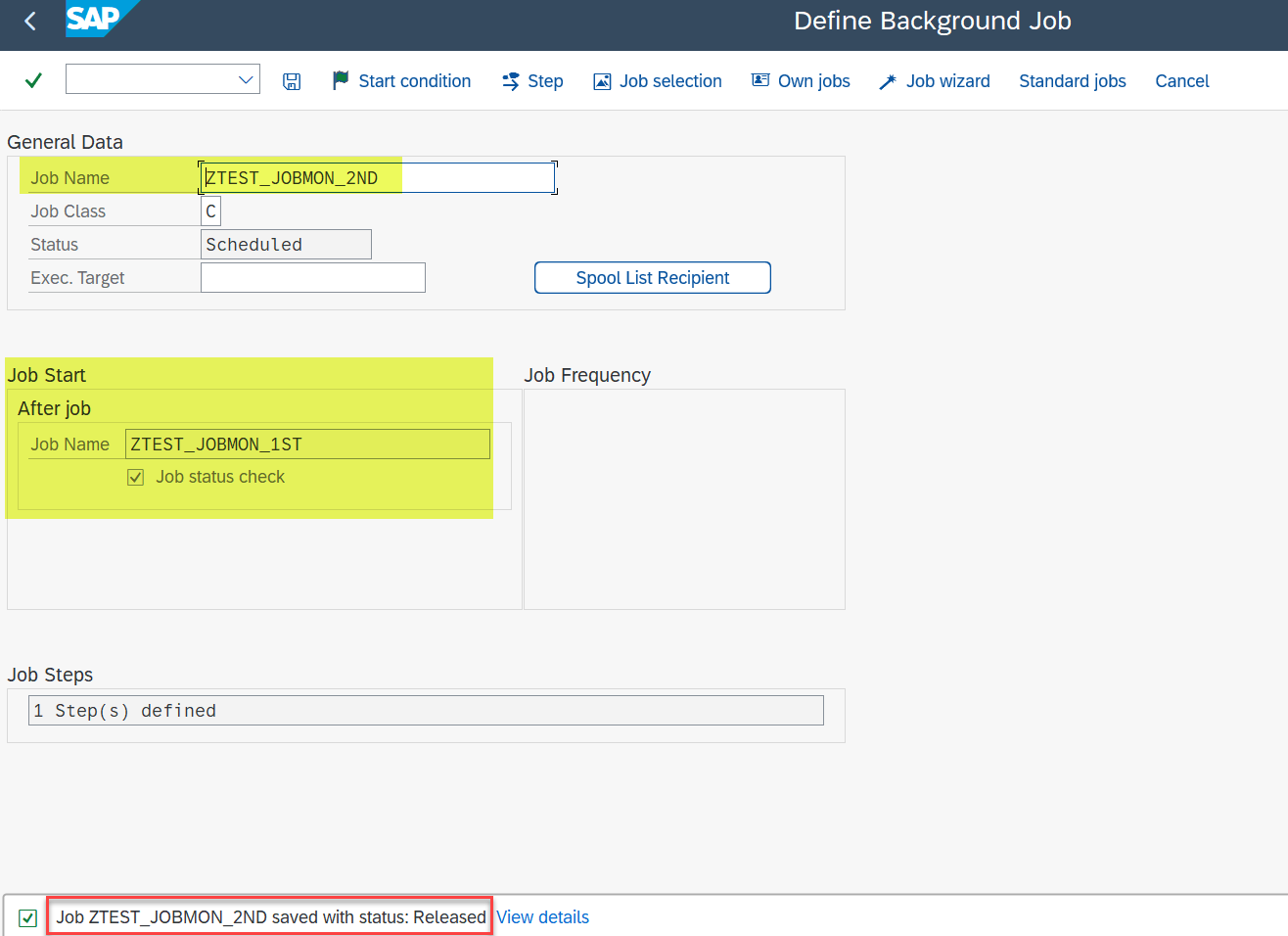Open the command field dropdown arrow

click(x=246, y=79)
